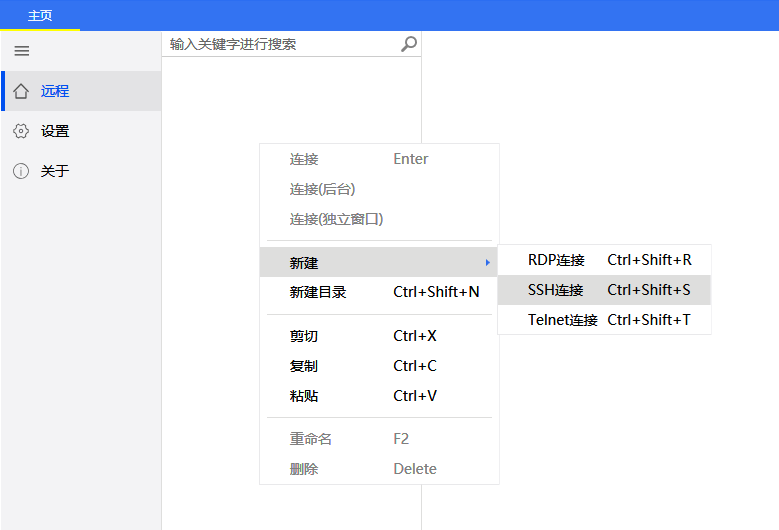Toggle the hamburger menu icon in sidebar
Screen dimensions: 779x530
point(21,51)
